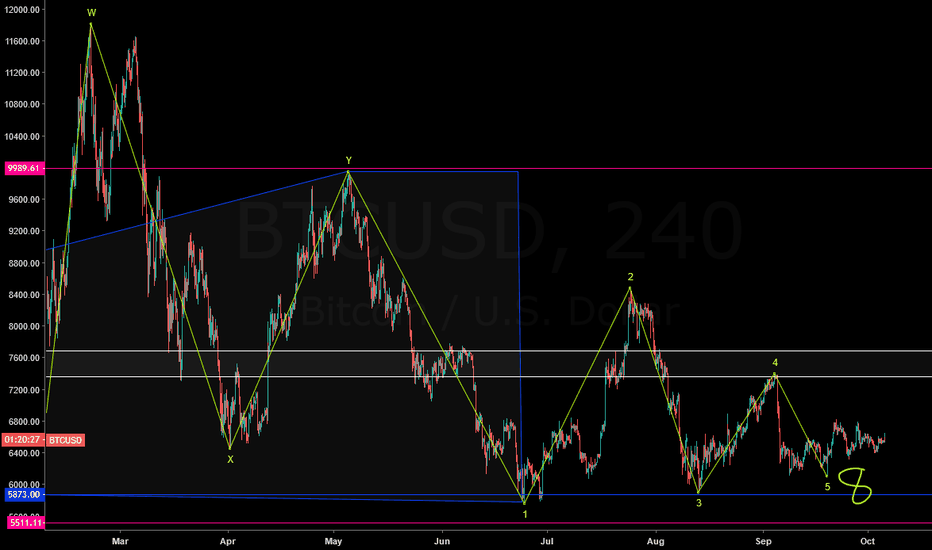Click the Aug label on time axis
Viewport: 932px width, 550px height.
coord(656,541)
